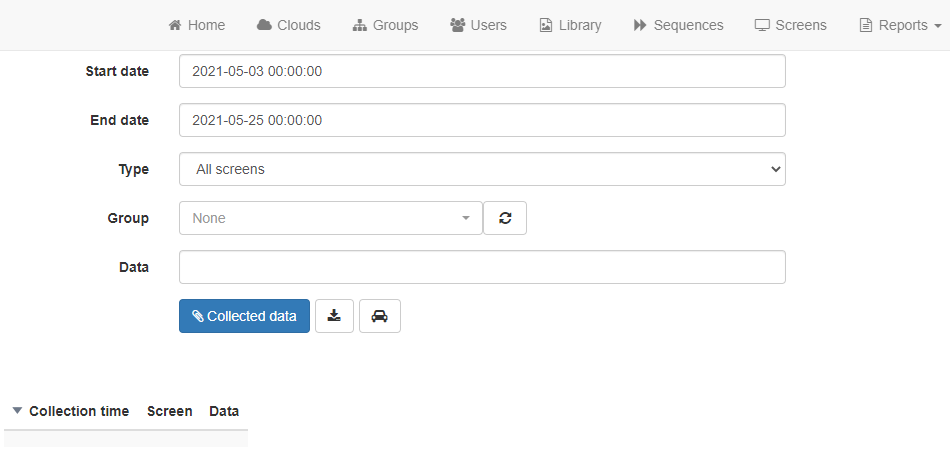The width and height of the screenshot is (950, 461).
Task: Click the Collected data button
Action: point(244,316)
